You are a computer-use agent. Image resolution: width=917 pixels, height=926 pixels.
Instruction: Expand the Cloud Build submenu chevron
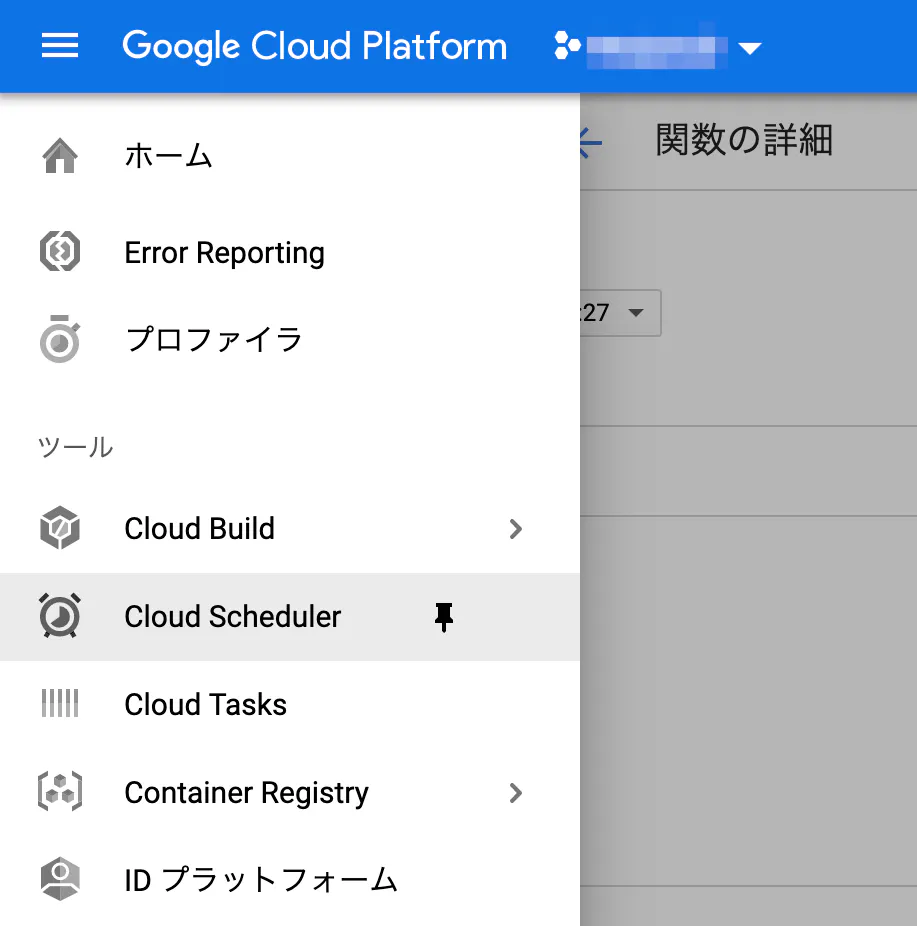(x=516, y=529)
